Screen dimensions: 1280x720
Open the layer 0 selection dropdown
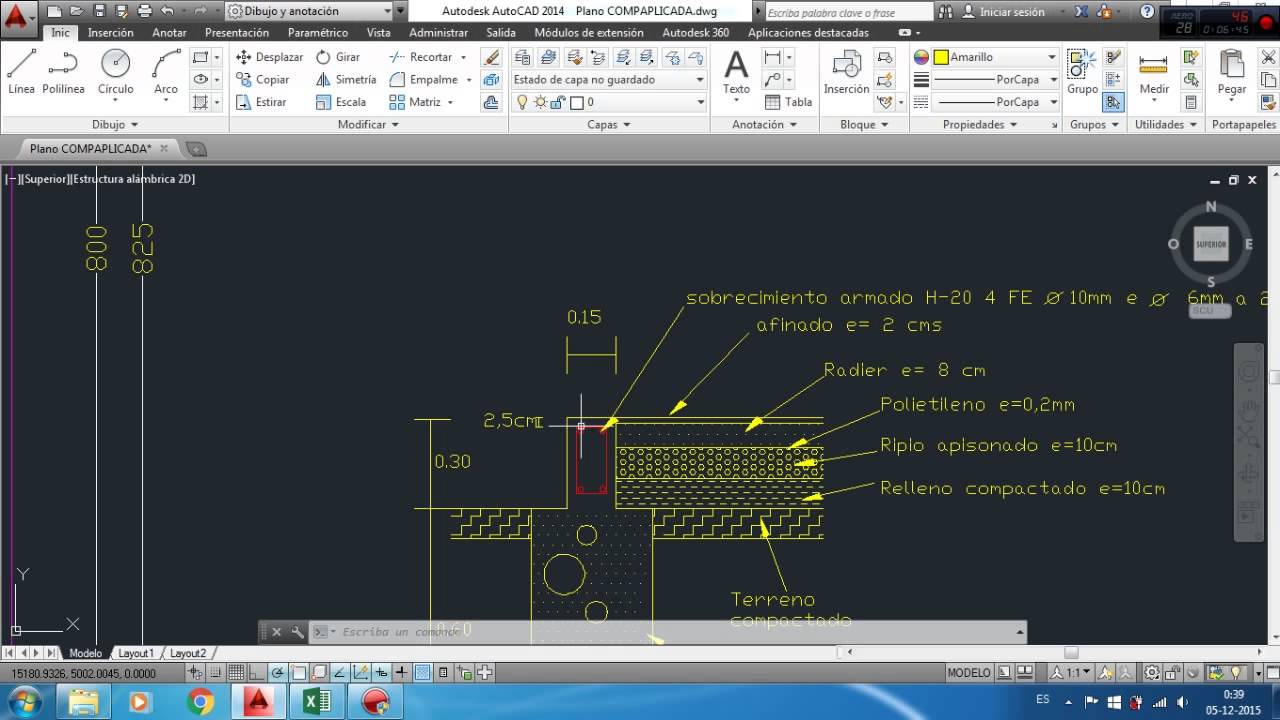point(608,102)
